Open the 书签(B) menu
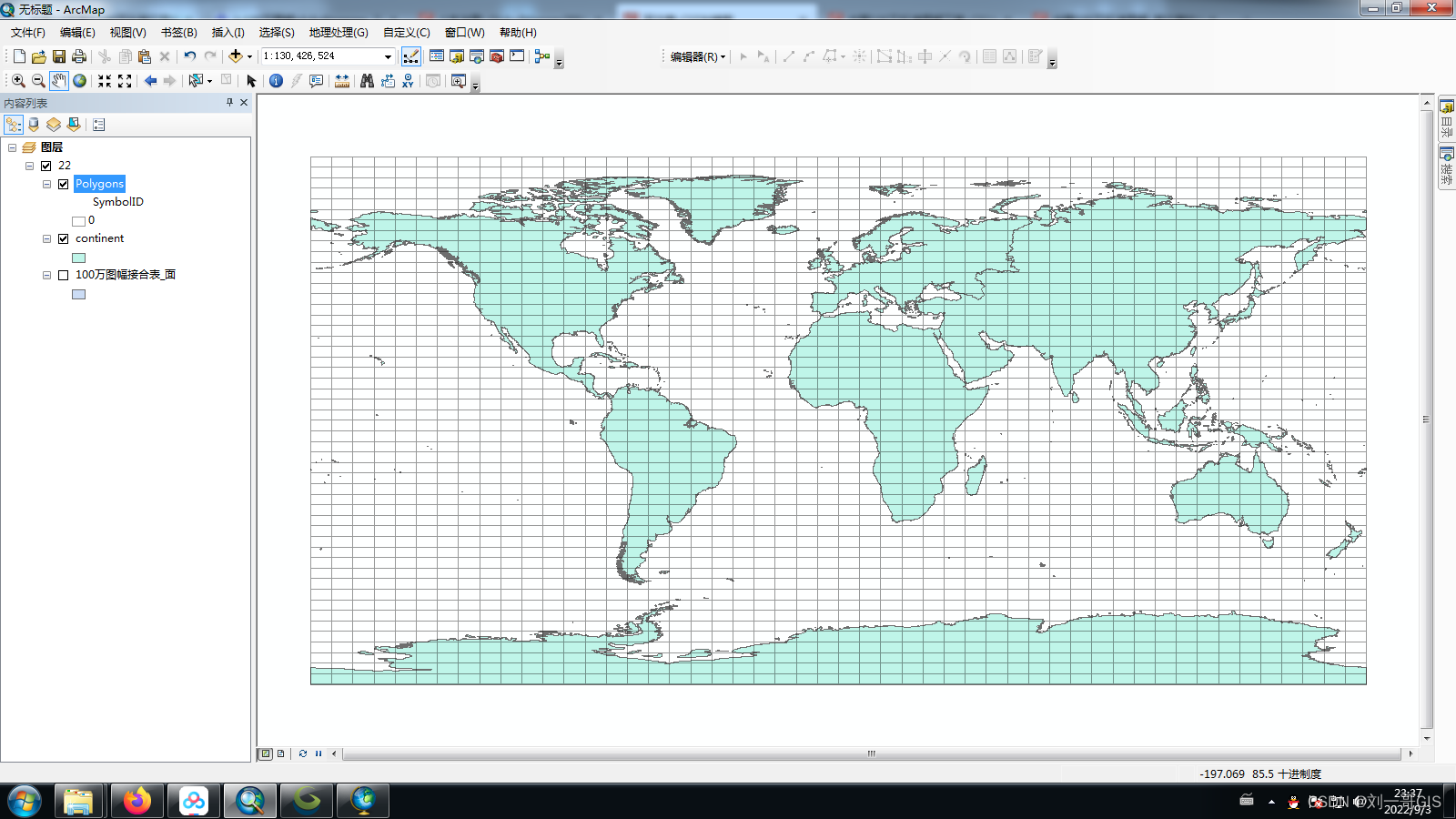The image size is (1456, 819). 178,33
